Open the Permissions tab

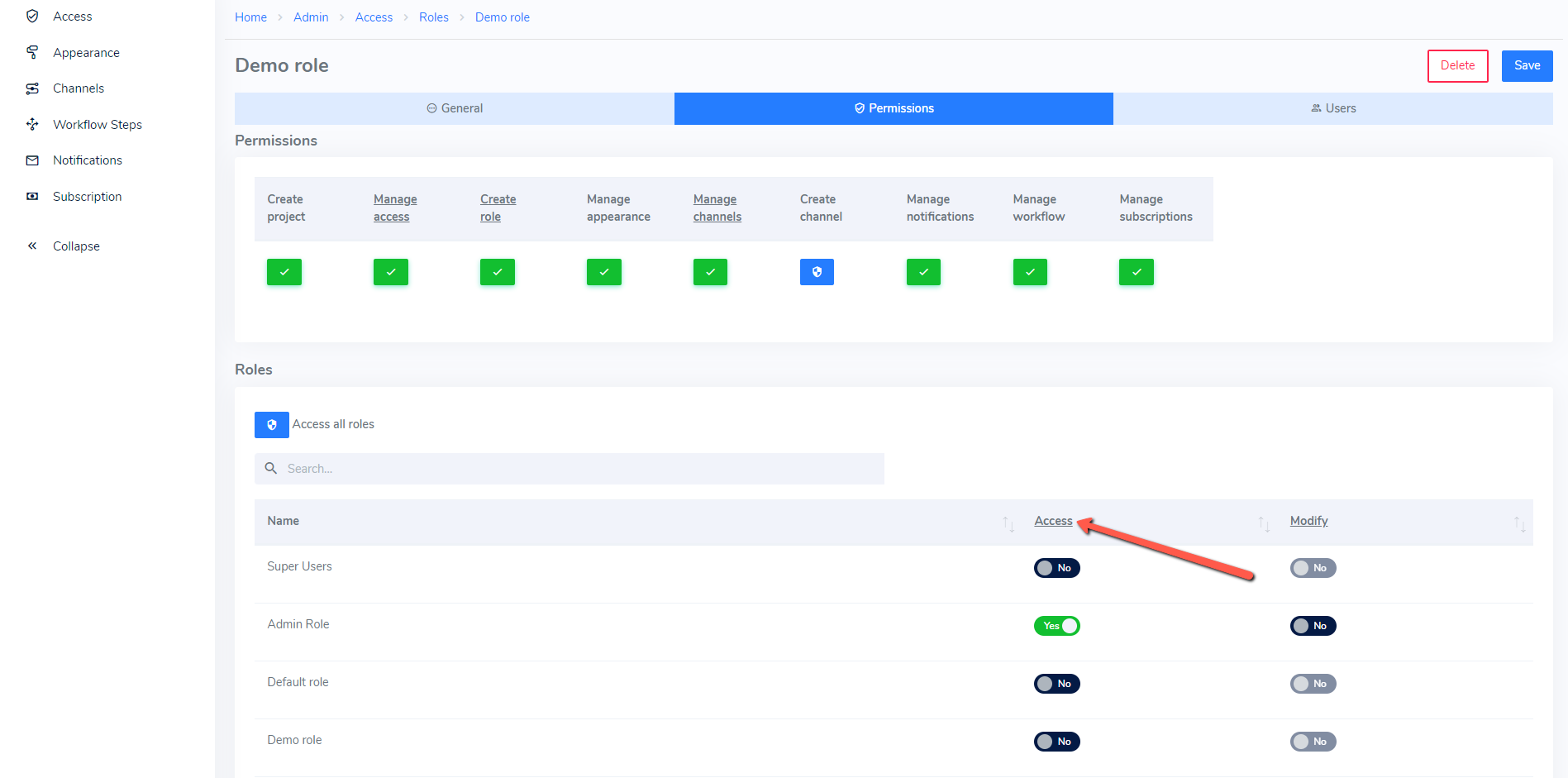(x=894, y=108)
